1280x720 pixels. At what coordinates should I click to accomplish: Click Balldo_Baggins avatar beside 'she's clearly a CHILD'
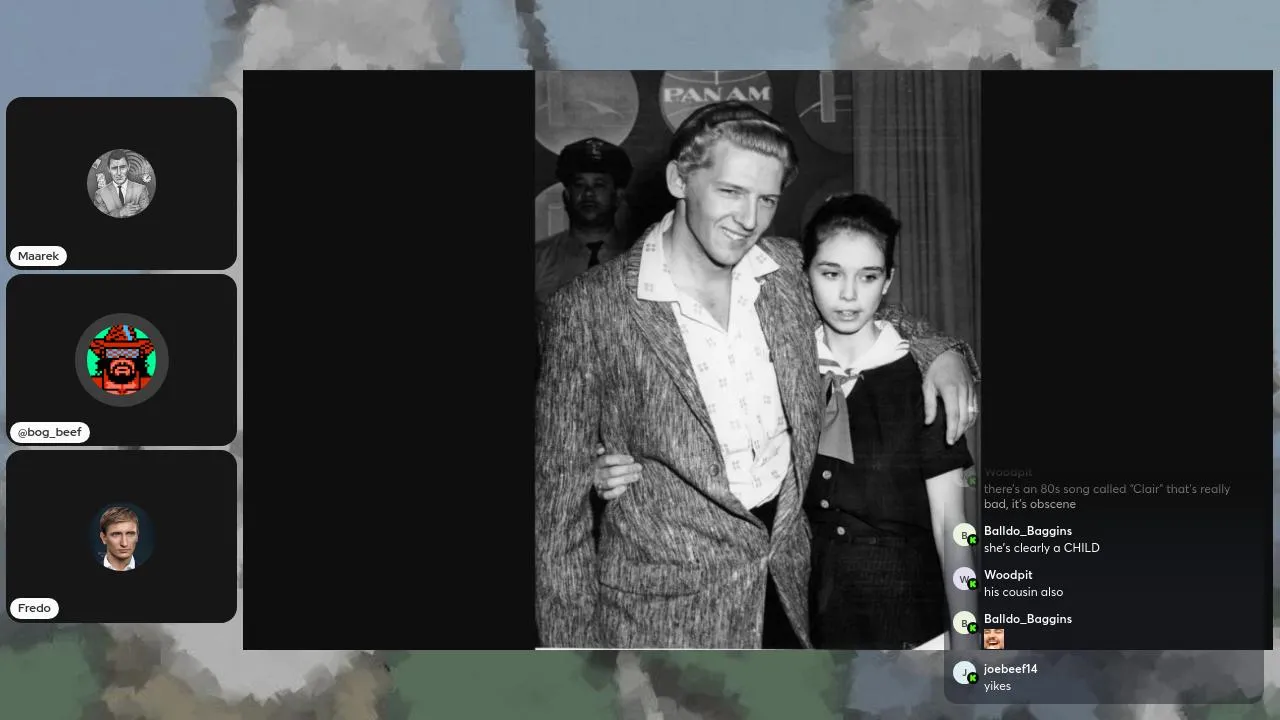964,535
